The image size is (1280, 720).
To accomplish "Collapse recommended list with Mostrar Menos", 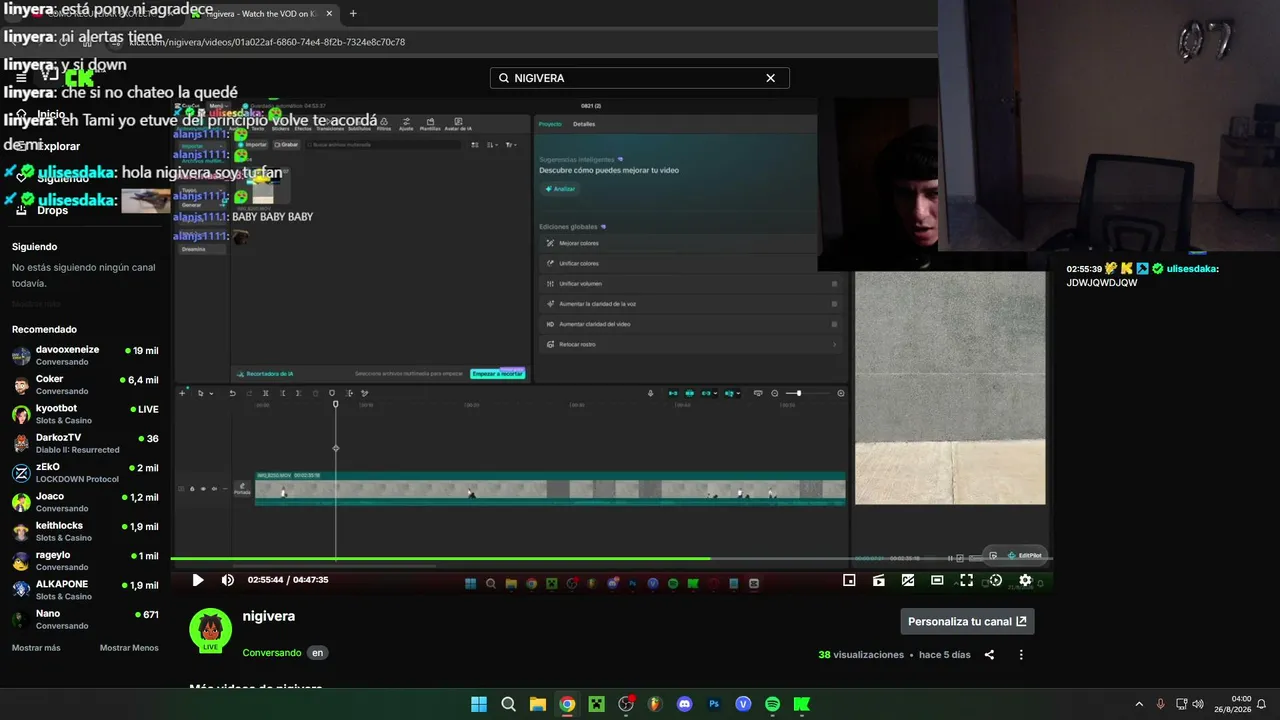I will (x=129, y=648).
